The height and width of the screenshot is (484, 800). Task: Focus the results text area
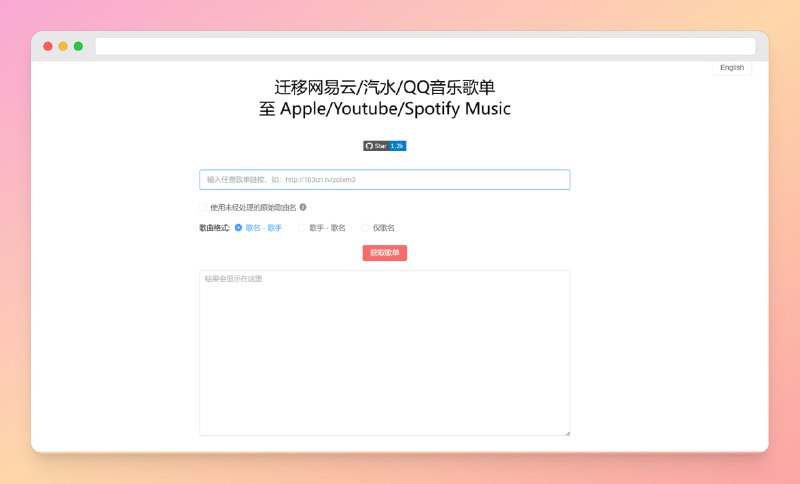tap(385, 353)
